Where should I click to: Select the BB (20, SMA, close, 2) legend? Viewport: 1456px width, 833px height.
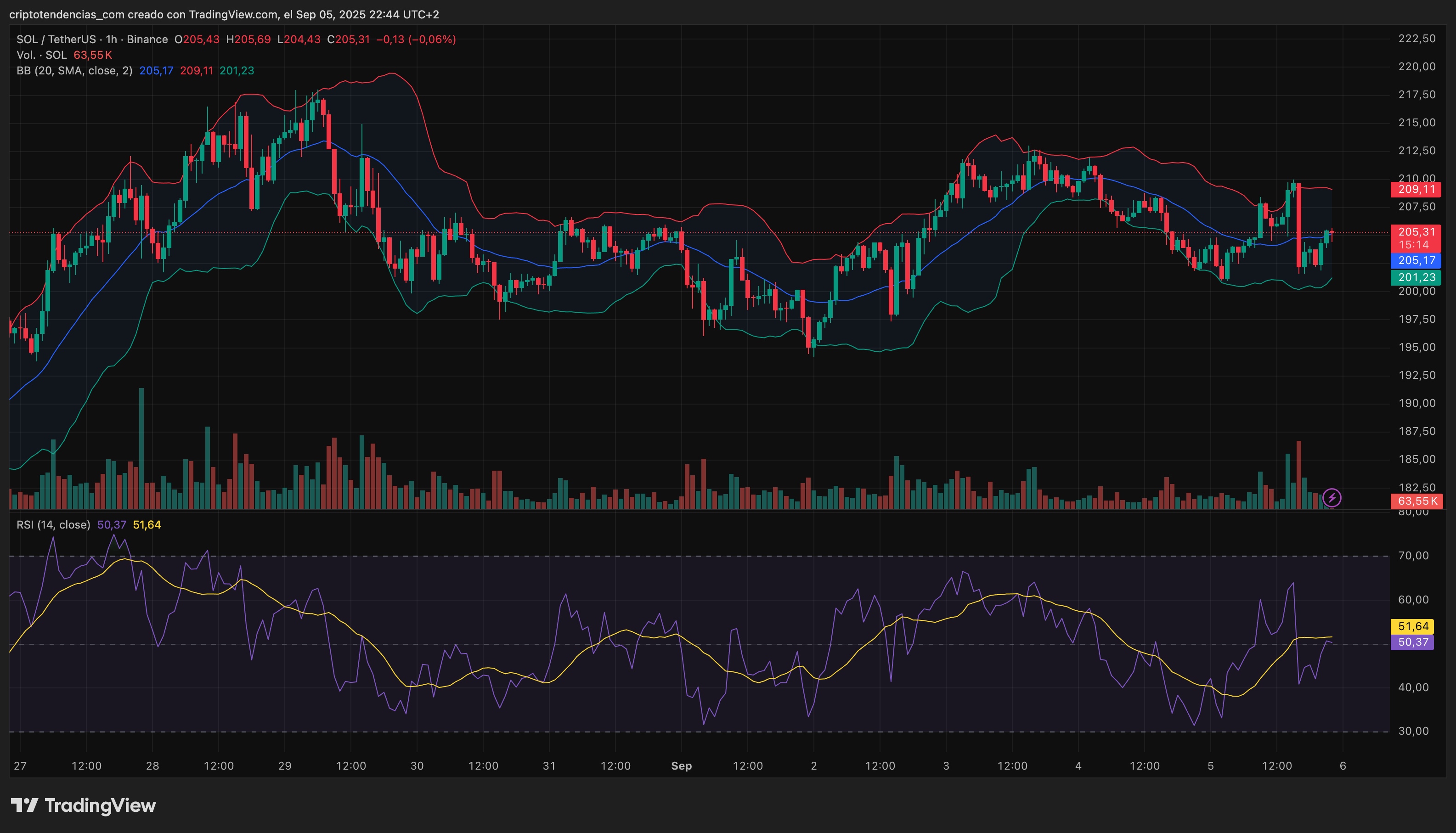[74, 71]
